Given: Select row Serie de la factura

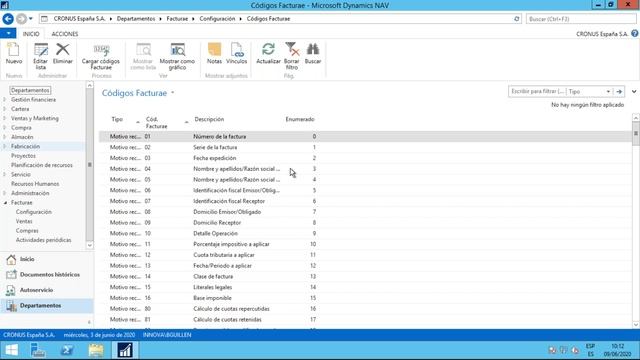Looking at the screenshot, I should (x=365, y=147).
